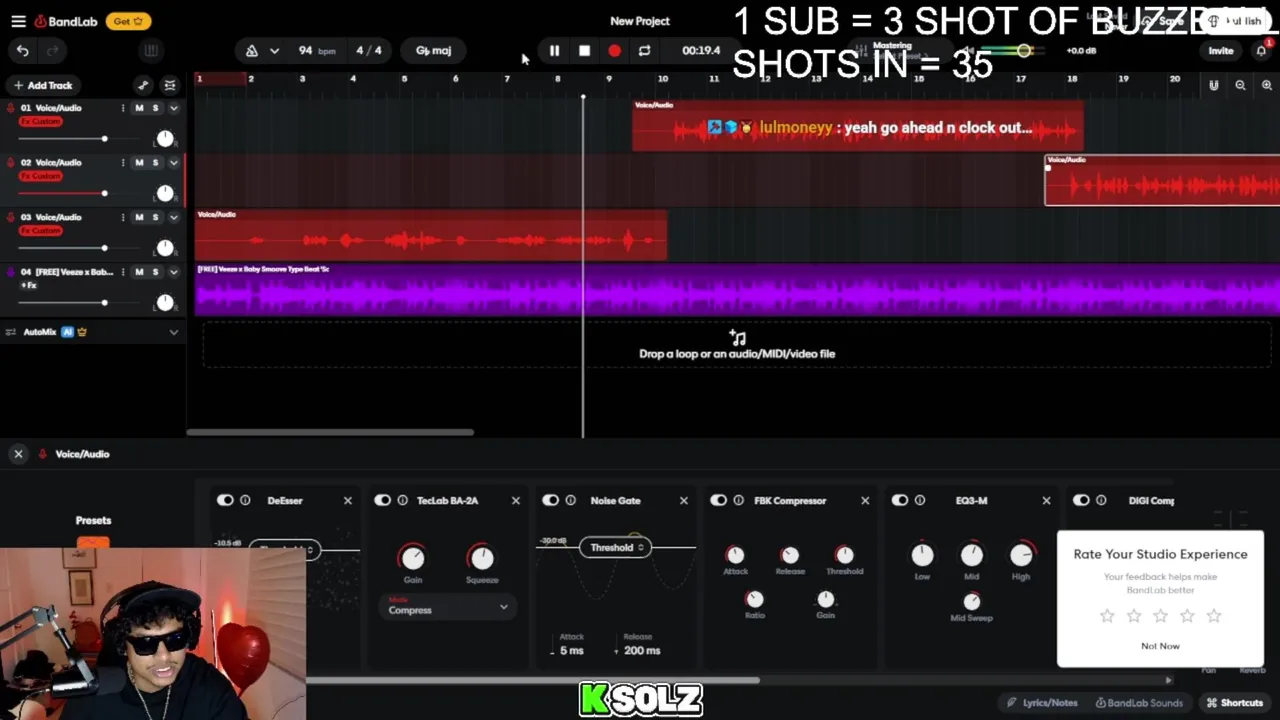Show info for the EQ3-M effect
The image size is (1280, 720).
920,500
